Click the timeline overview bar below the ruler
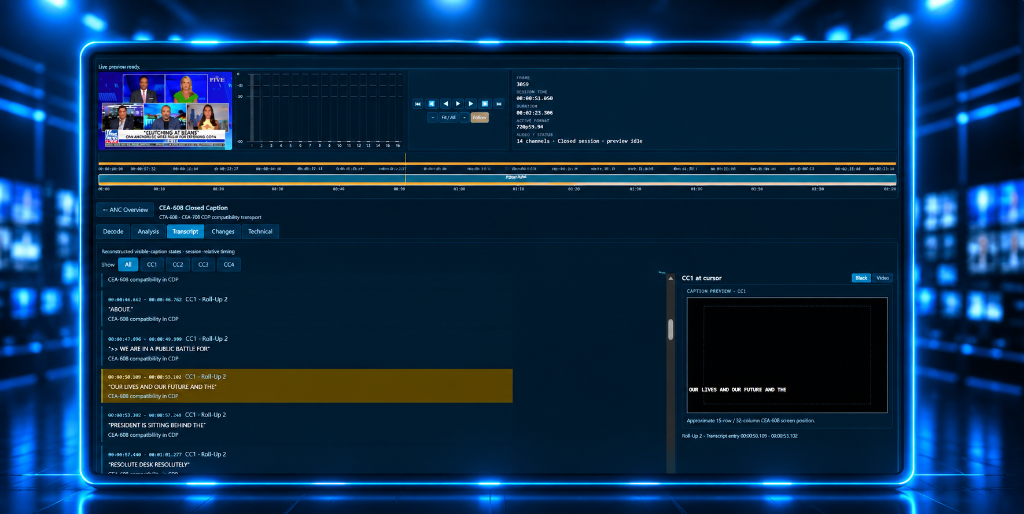 (x=497, y=178)
